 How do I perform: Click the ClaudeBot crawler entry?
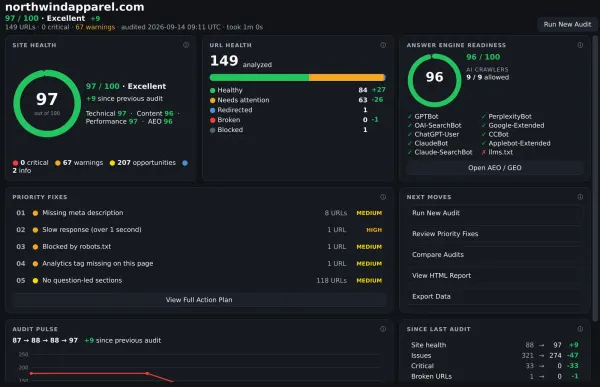tap(428, 143)
